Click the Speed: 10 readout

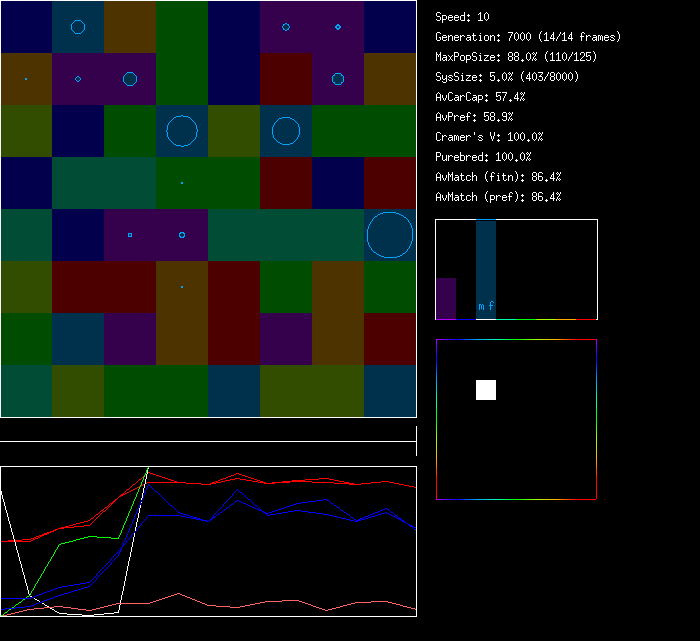pyautogui.click(x=463, y=17)
